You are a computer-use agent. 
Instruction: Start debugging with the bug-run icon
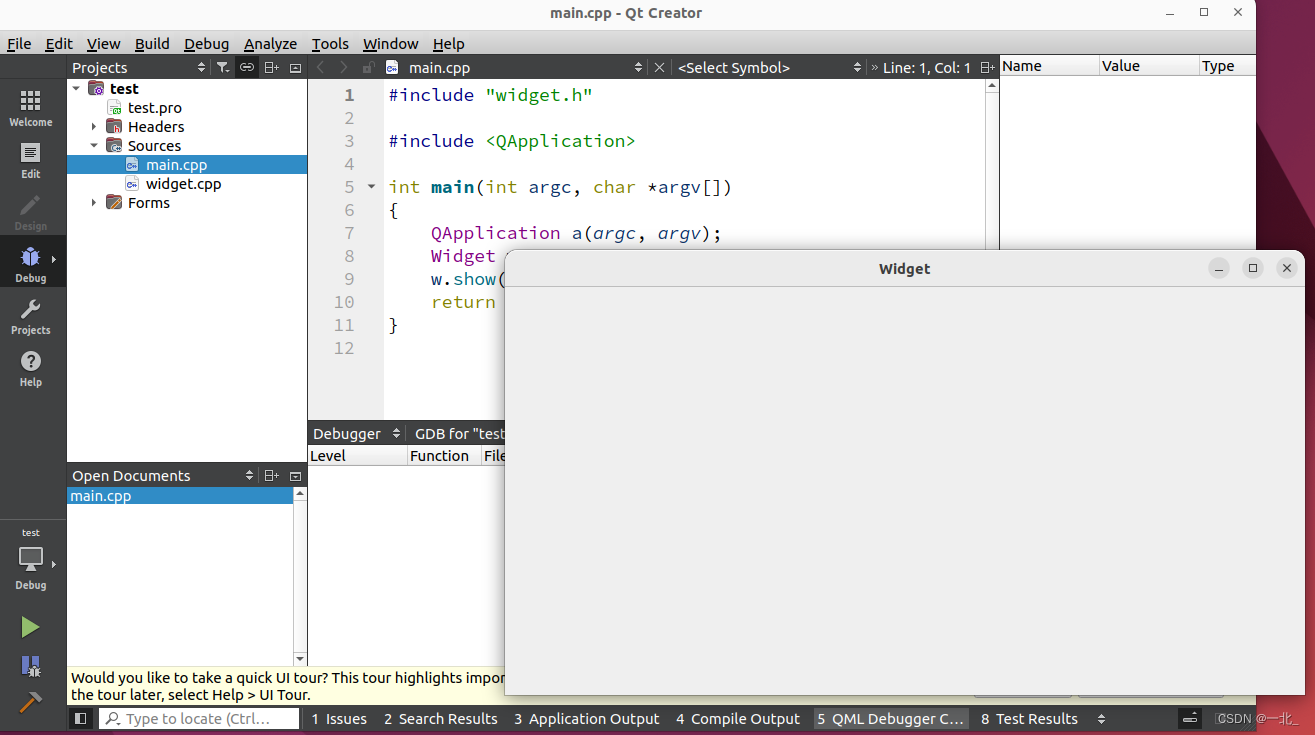[30, 666]
